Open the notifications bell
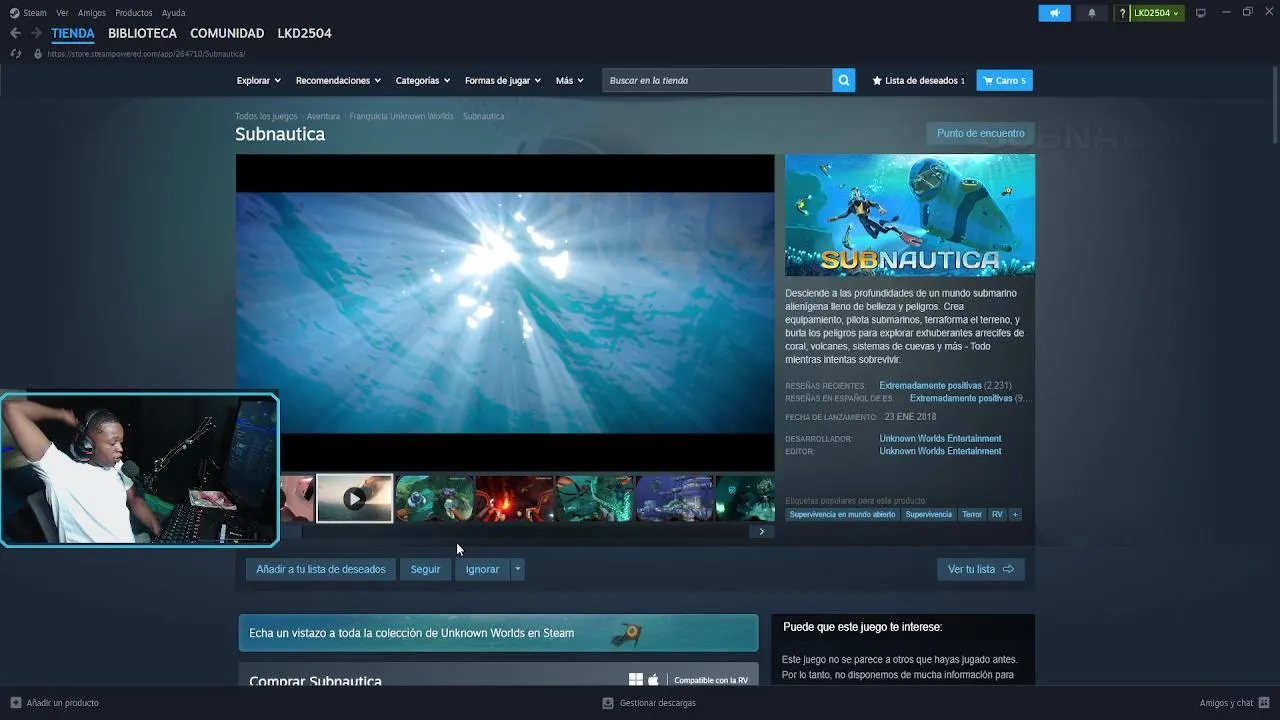This screenshot has height=720, width=1280. [x=1092, y=13]
